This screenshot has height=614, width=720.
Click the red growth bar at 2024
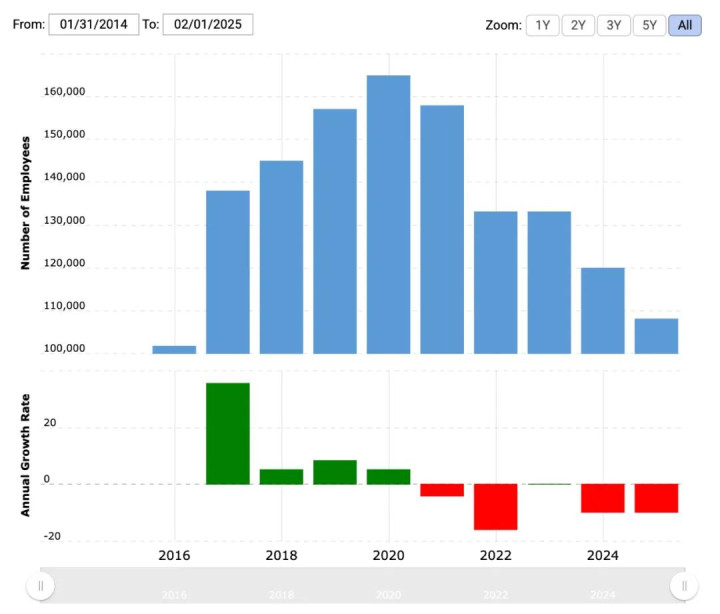click(602, 498)
